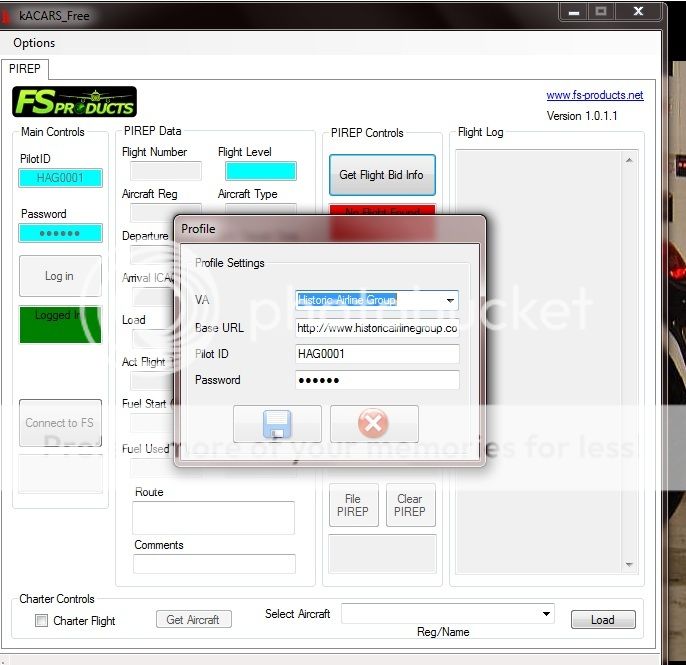The height and width of the screenshot is (665, 686).
Task: Click the Profile dialog title bar
Action: click(x=330, y=229)
